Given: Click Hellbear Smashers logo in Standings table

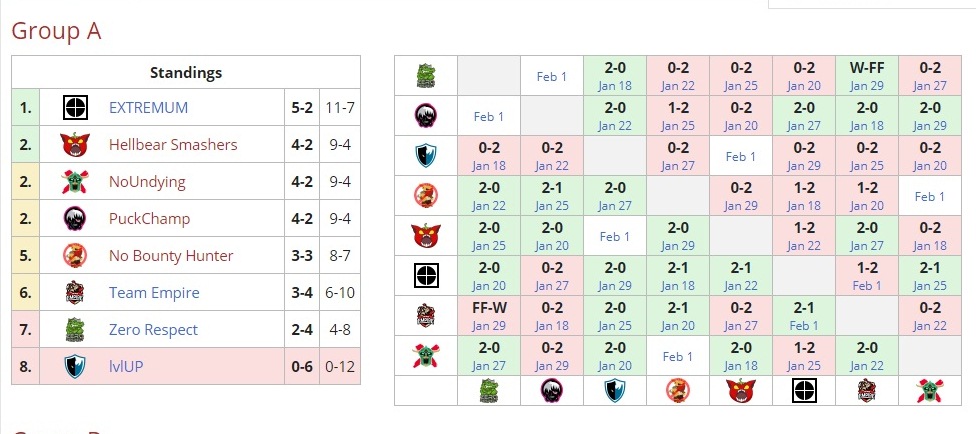Looking at the screenshot, I should 74,145.
